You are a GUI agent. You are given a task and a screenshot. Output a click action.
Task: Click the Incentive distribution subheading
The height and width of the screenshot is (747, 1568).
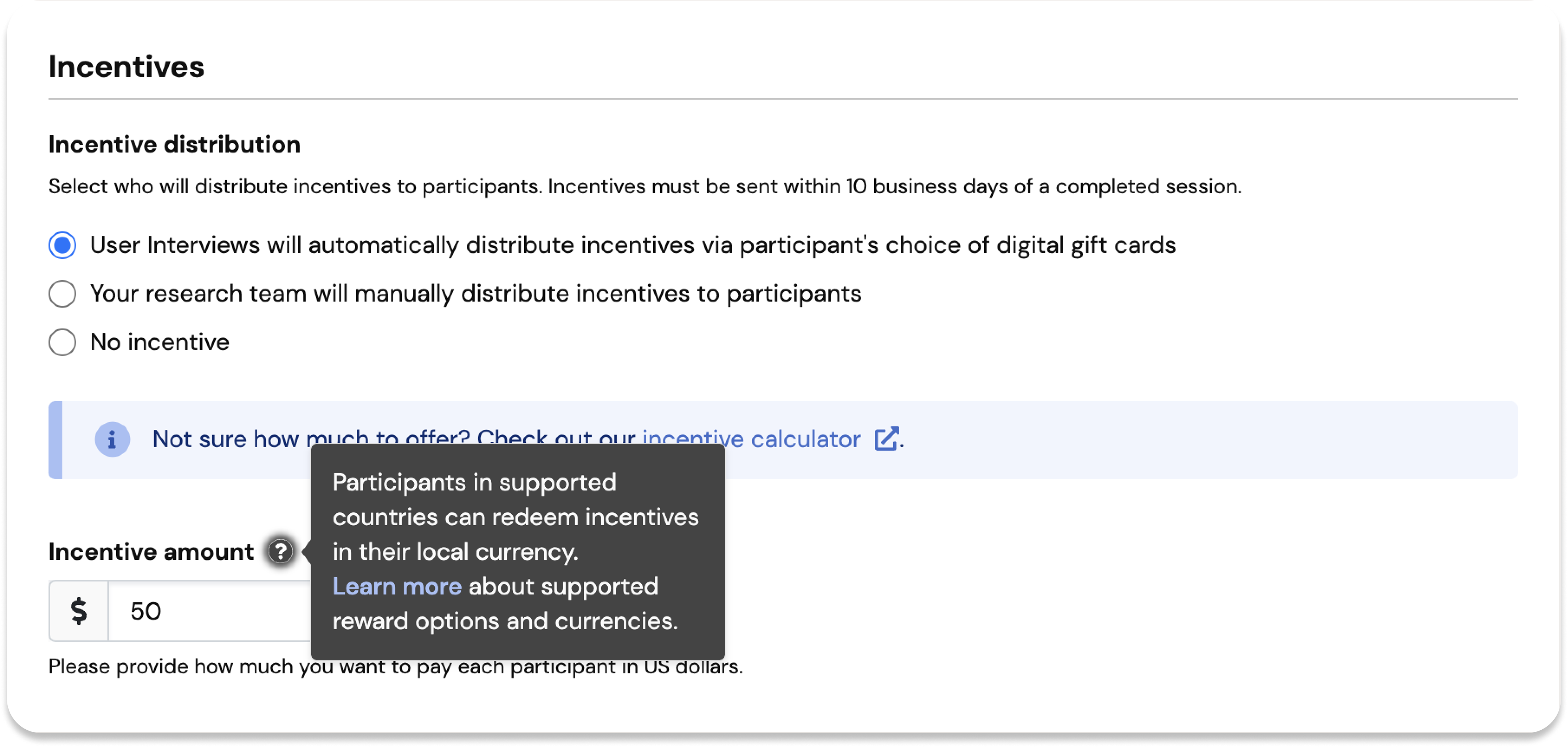coord(174,145)
